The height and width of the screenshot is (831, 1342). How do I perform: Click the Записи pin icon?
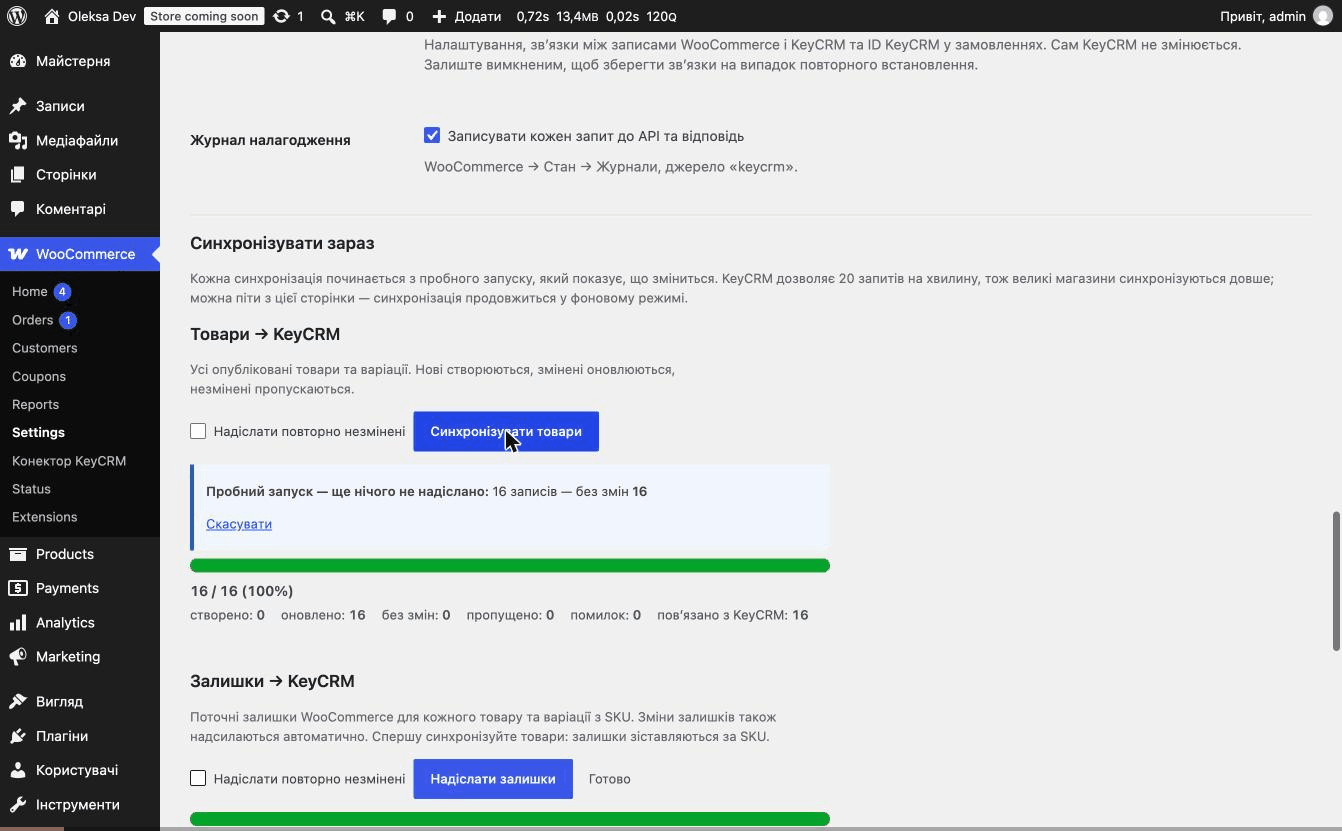point(18,106)
